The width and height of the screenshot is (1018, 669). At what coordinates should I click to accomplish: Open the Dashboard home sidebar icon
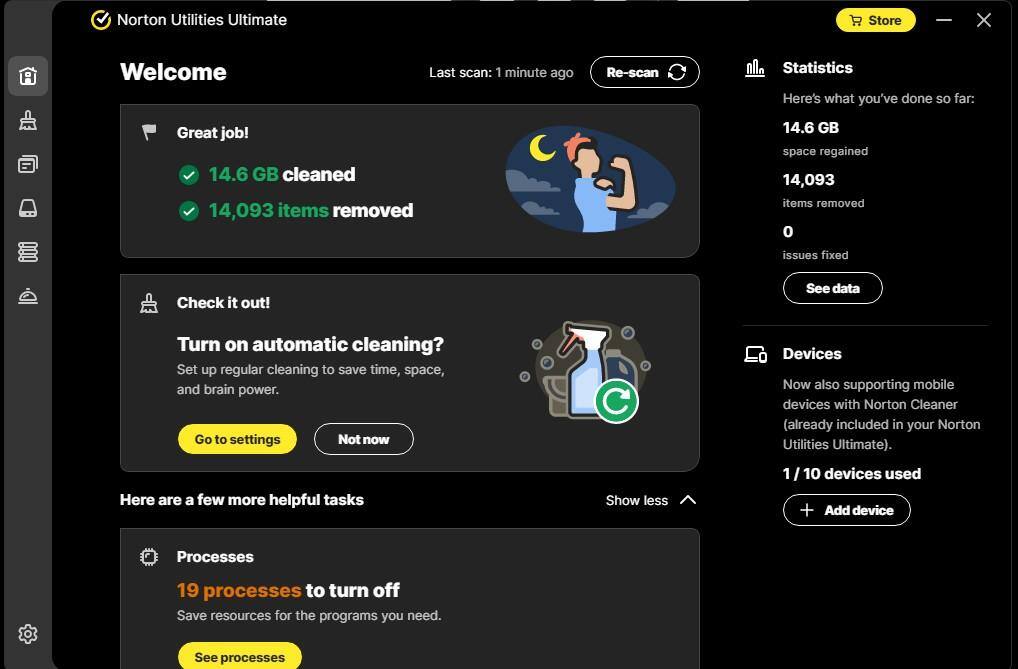pos(28,76)
